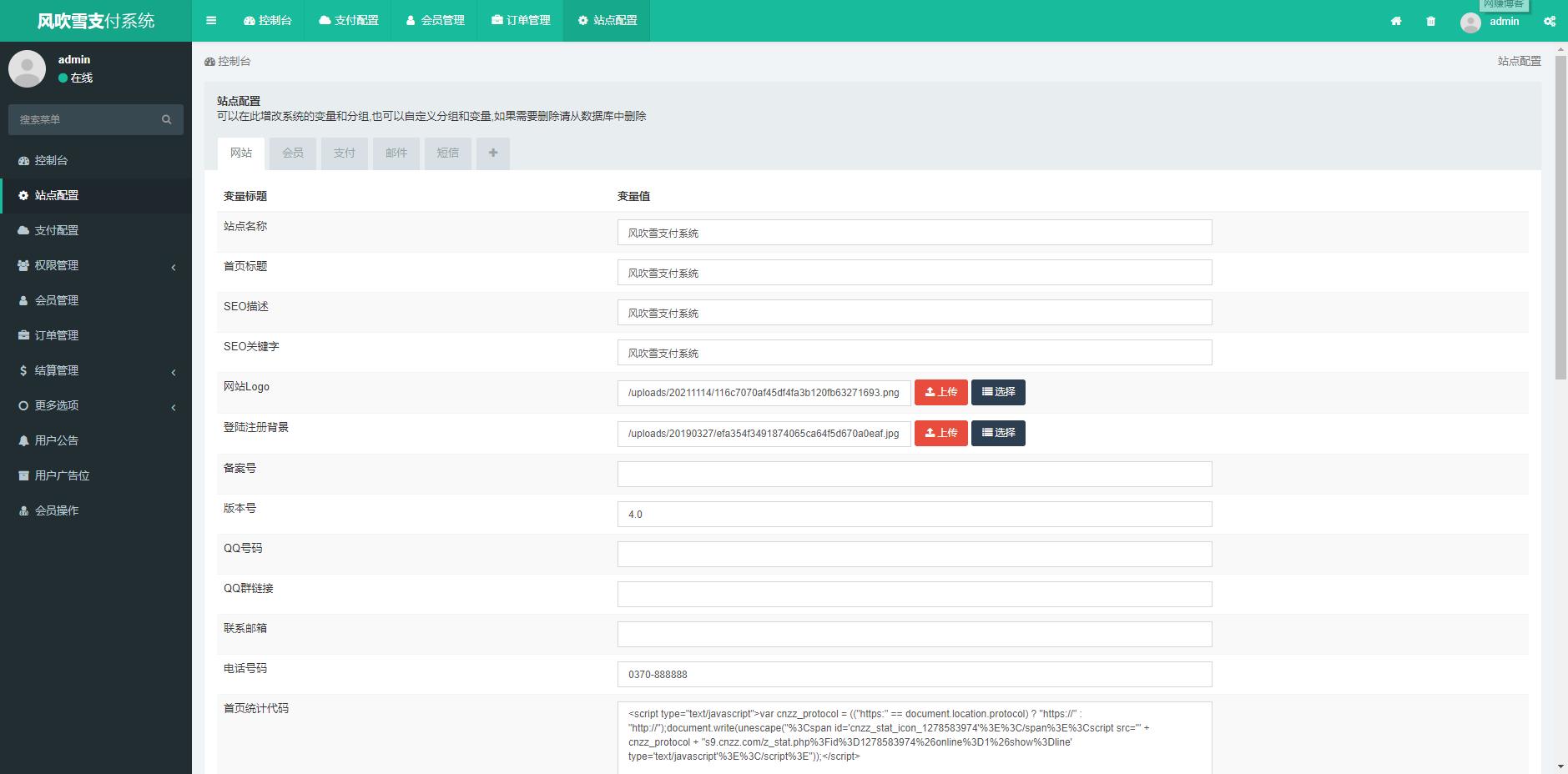Switch to the 邮件 config tab
1568x774 pixels.
396,153
